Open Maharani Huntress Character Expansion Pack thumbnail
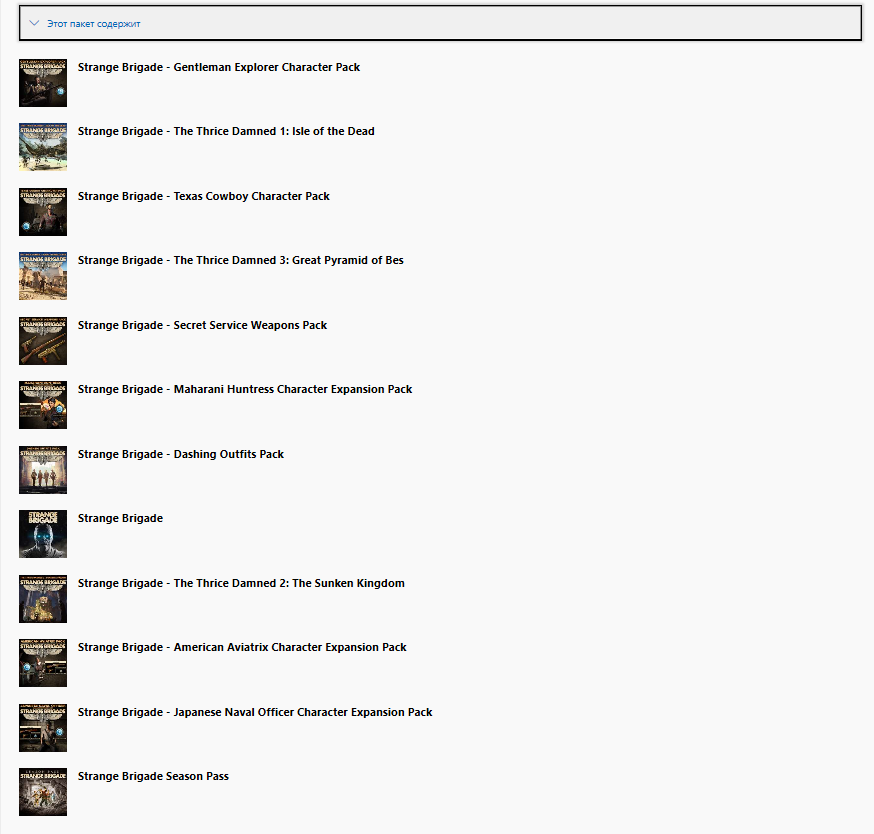This screenshot has height=834, width=874. pyautogui.click(x=43, y=405)
